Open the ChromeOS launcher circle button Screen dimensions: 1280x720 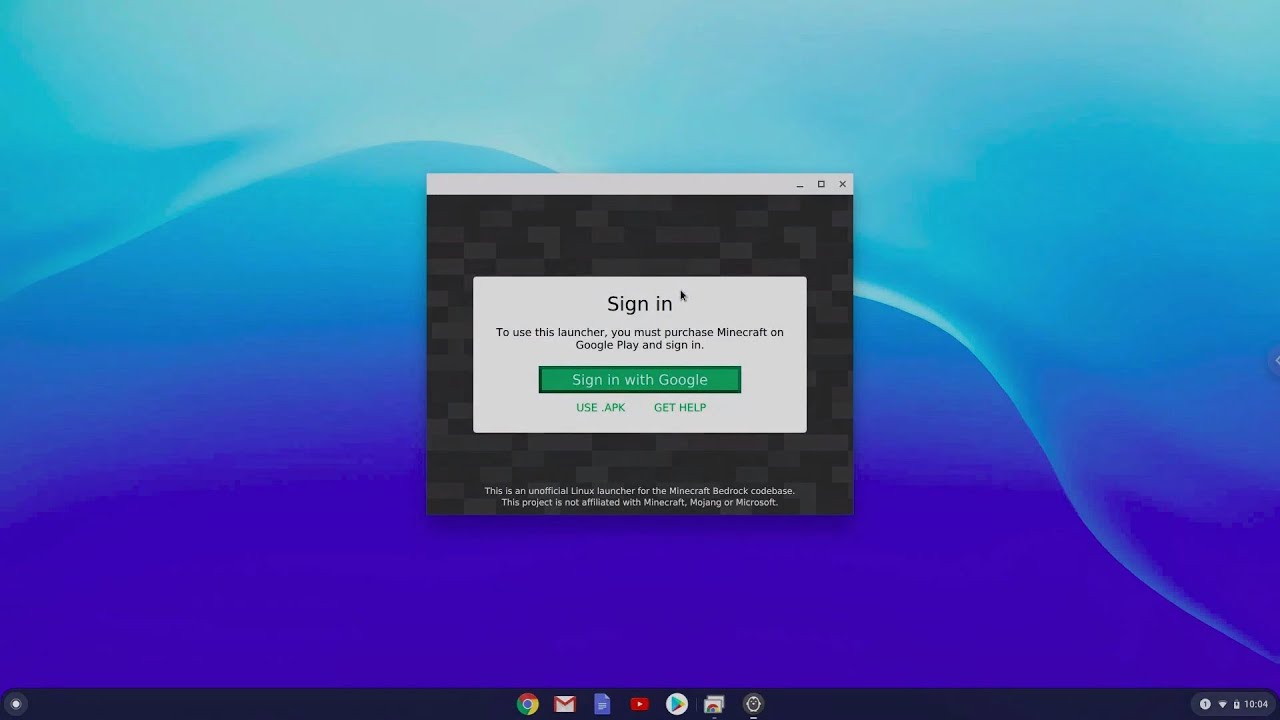pyautogui.click(x=15, y=704)
